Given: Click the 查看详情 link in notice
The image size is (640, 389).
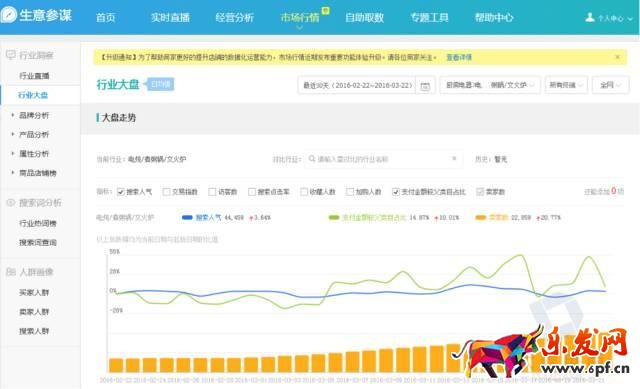Looking at the screenshot, I should [459, 57].
